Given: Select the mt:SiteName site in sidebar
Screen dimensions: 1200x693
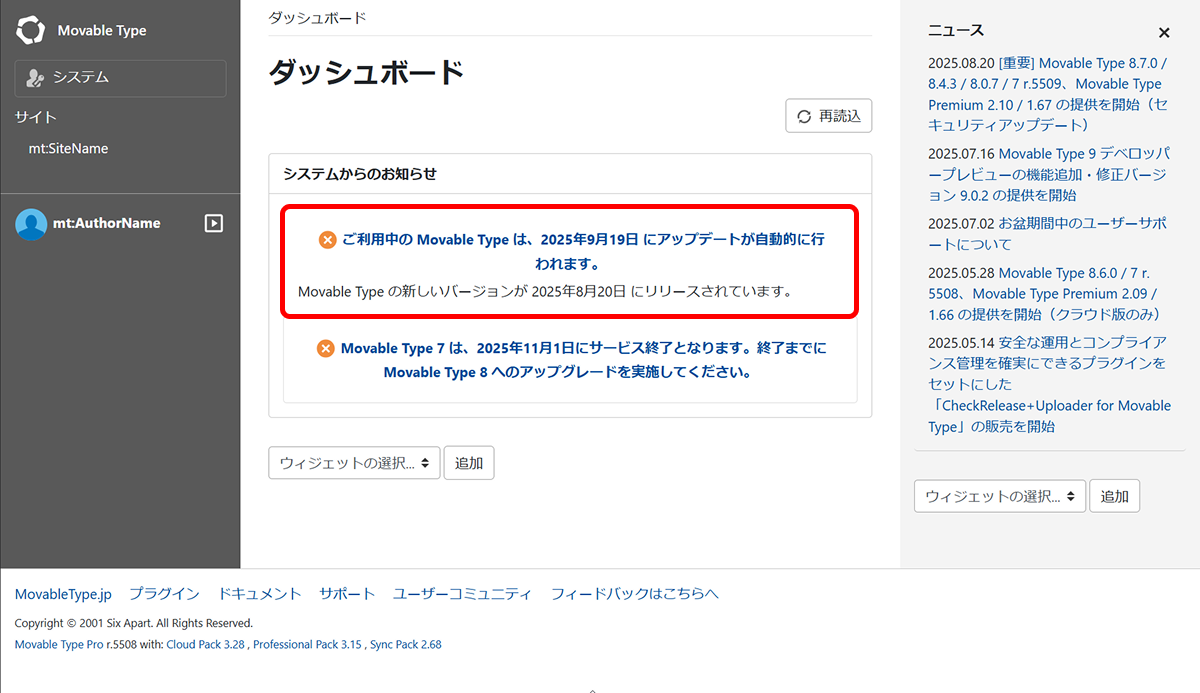Looking at the screenshot, I should click(68, 148).
